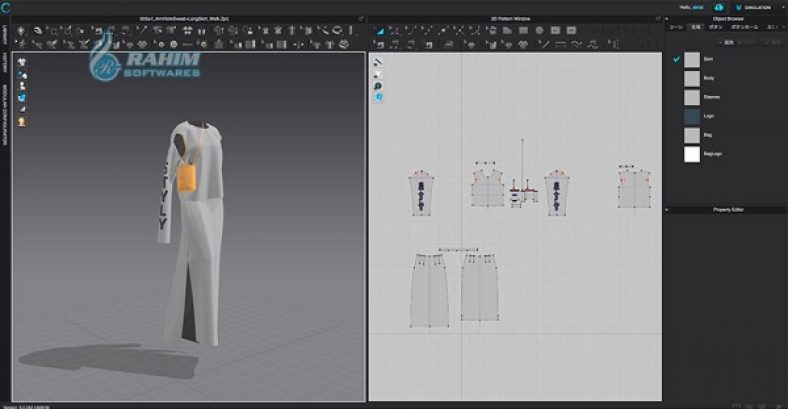Select the rectangle pattern tool in 2D toolbar

(x=525, y=31)
